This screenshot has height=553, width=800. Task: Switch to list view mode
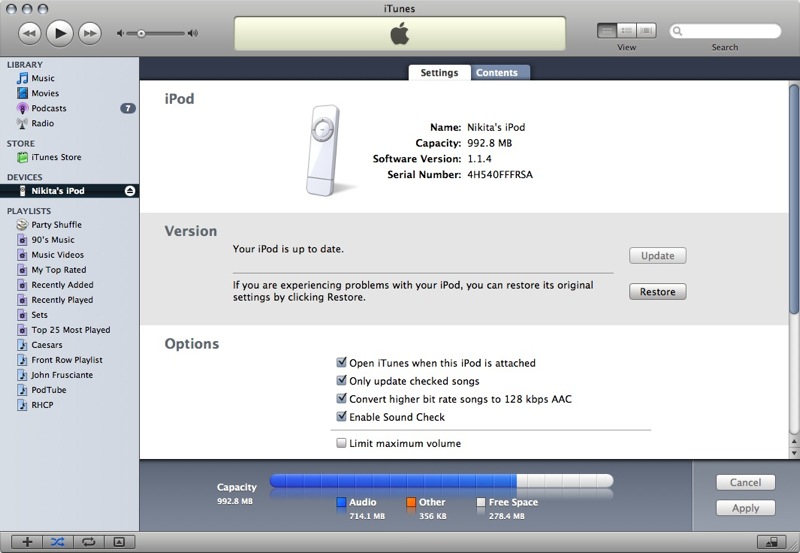pos(607,31)
